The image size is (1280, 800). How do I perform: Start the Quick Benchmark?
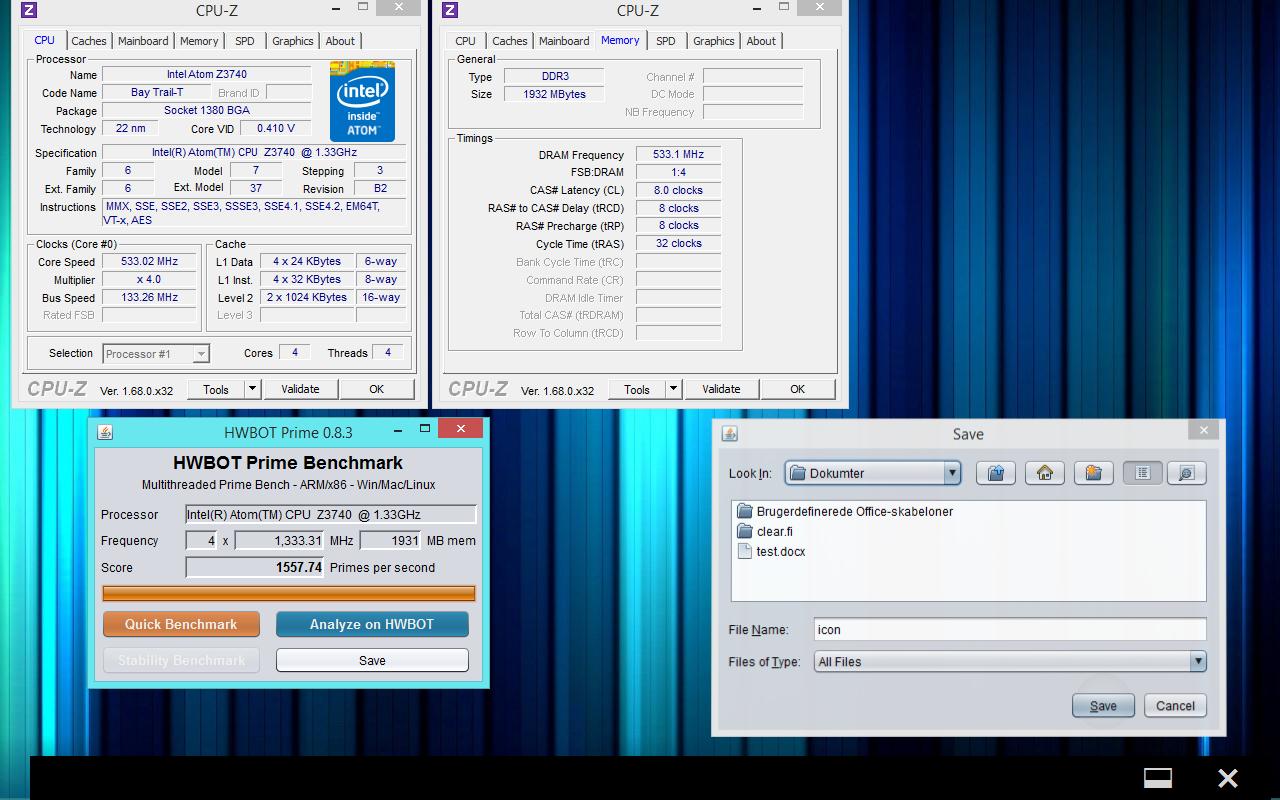coord(181,624)
